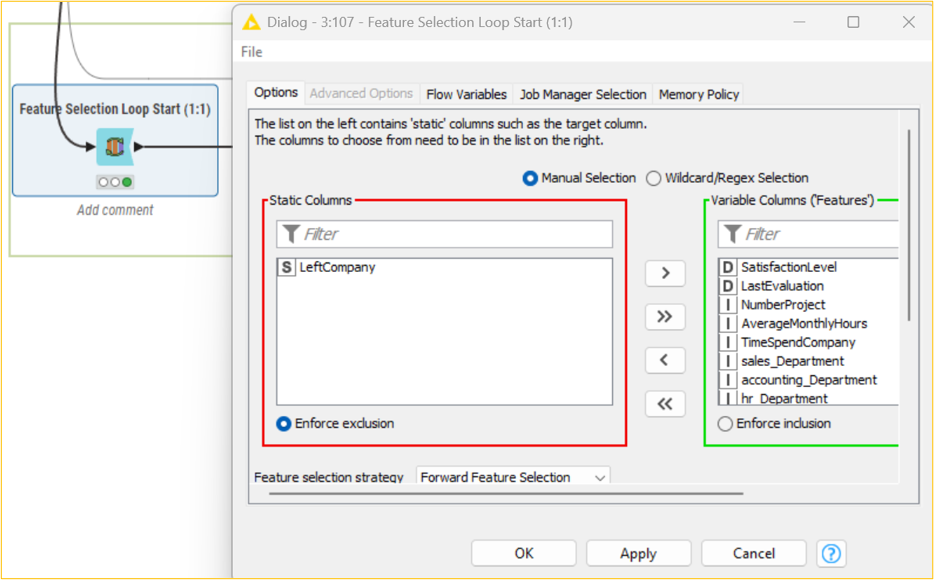Select accounting_Department in the features list
The width and height of the screenshot is (934, 580).
point(808,380)
